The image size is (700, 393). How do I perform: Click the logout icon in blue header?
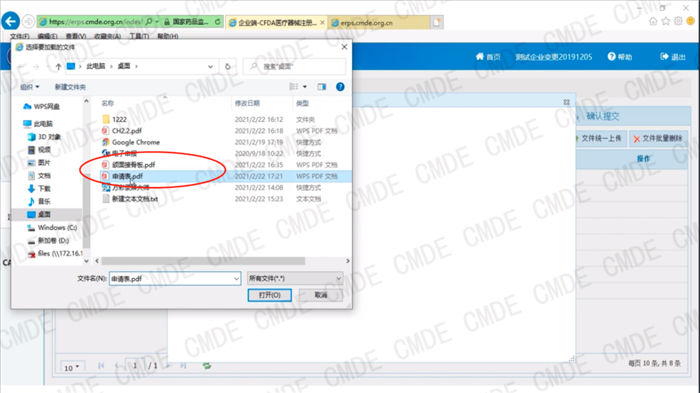[x=664, y=57]
